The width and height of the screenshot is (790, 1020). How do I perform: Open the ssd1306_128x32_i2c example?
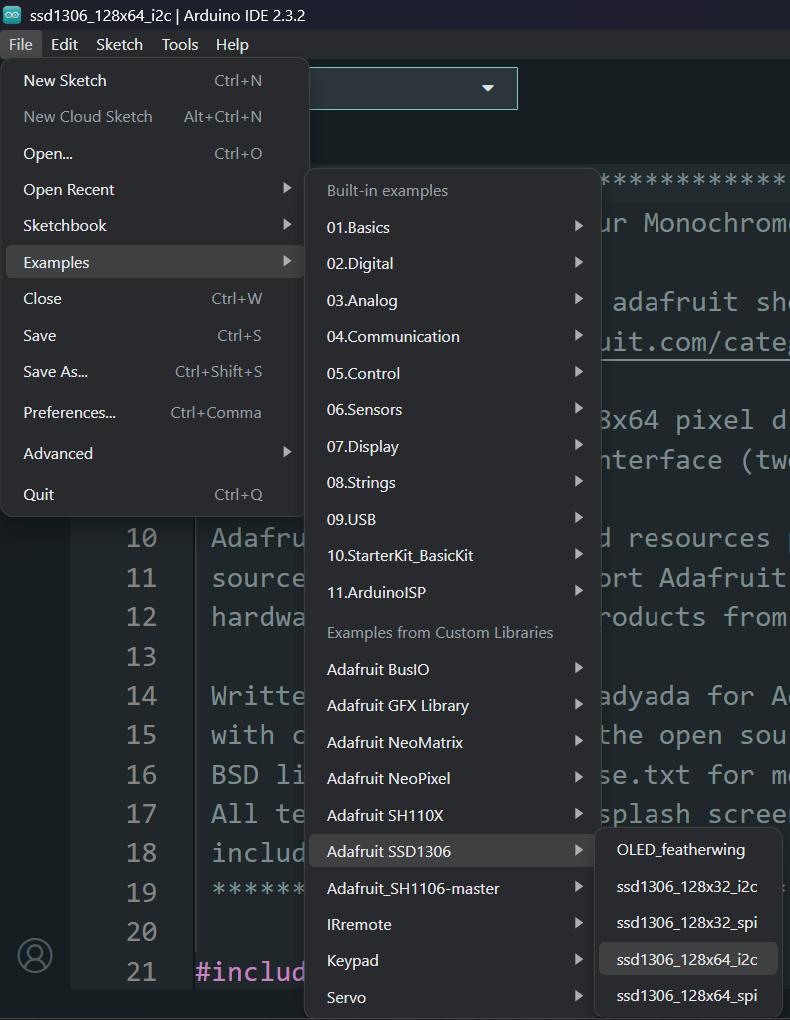click(688, 886)
